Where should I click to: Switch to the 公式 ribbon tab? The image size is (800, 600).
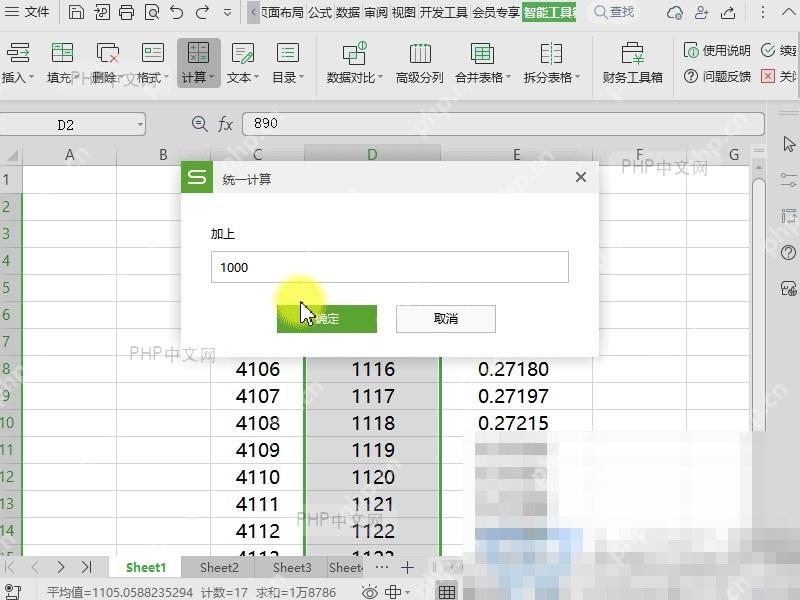pyautogui.click(x=320, y=12)
